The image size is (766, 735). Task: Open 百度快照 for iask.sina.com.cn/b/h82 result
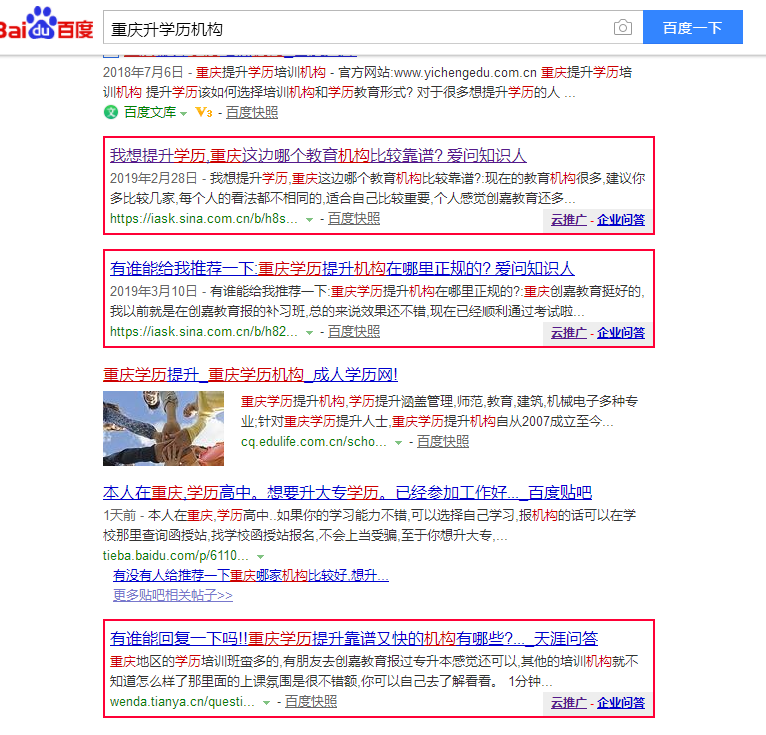354,331
